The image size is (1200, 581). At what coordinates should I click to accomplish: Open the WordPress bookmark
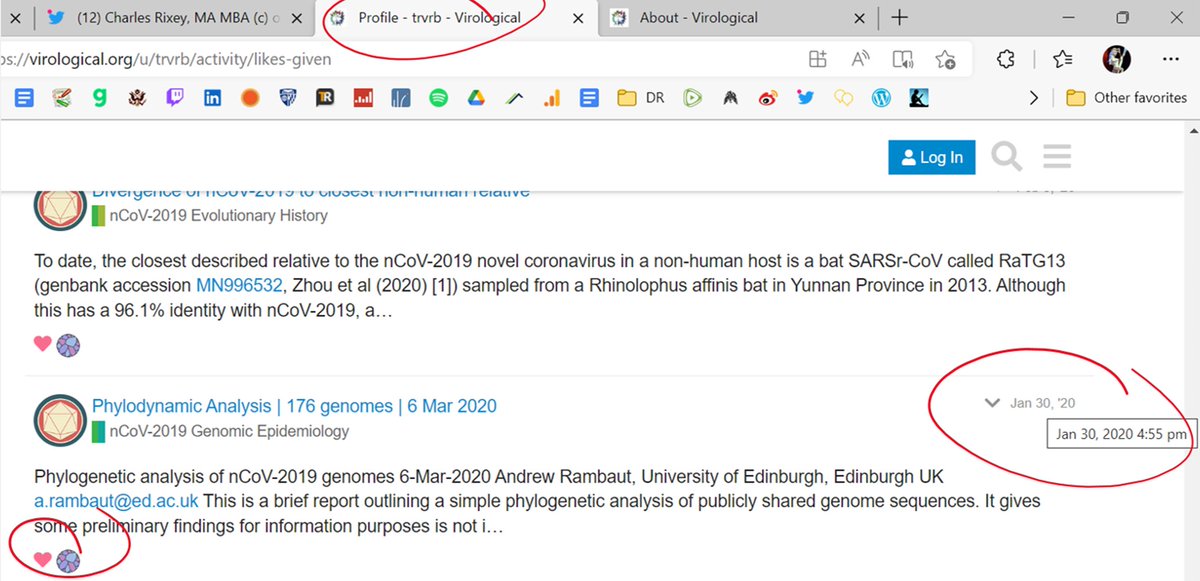coord(881,97)
